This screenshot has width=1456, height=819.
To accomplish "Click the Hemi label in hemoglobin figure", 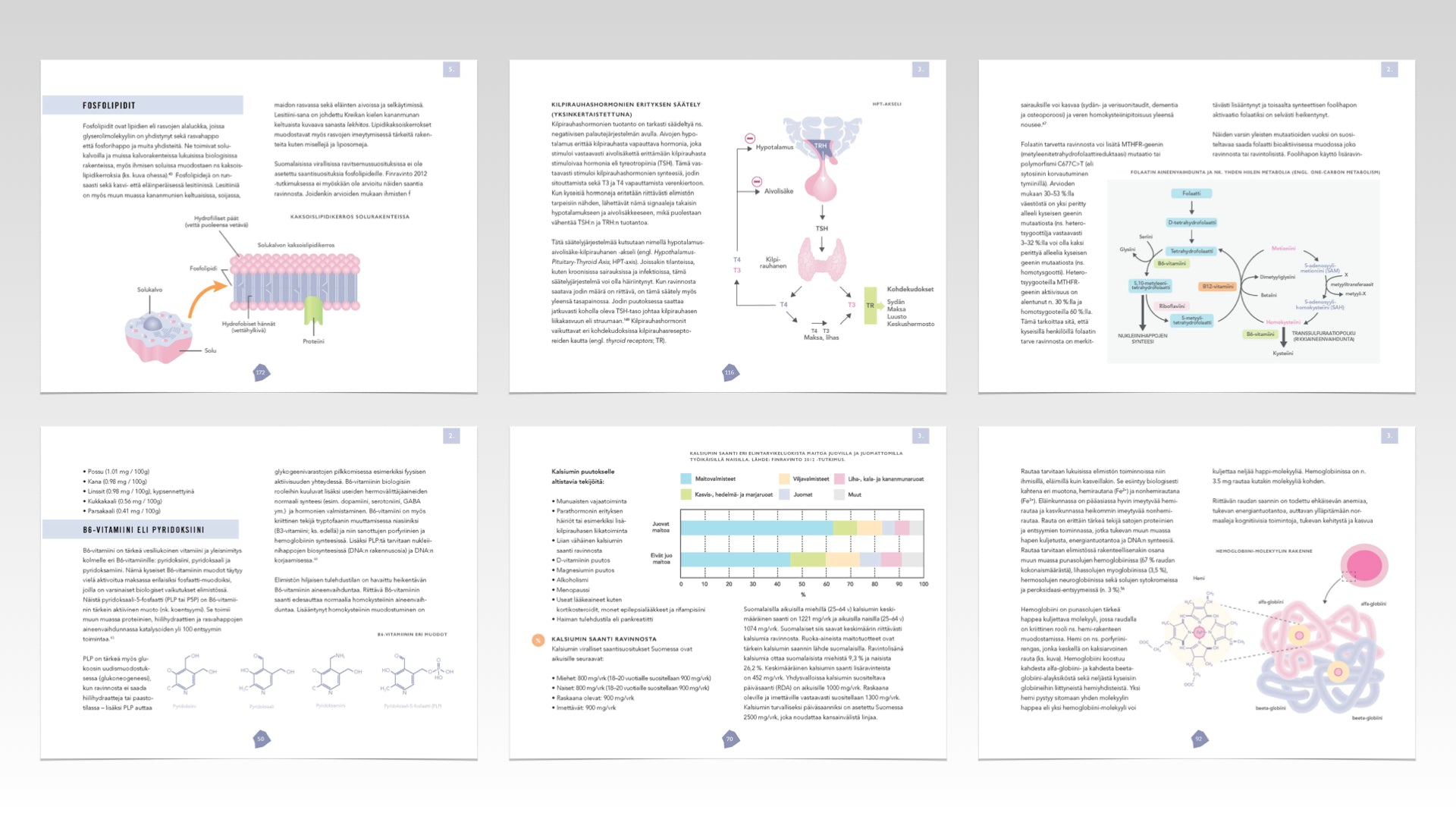I will coord(1198,579).
